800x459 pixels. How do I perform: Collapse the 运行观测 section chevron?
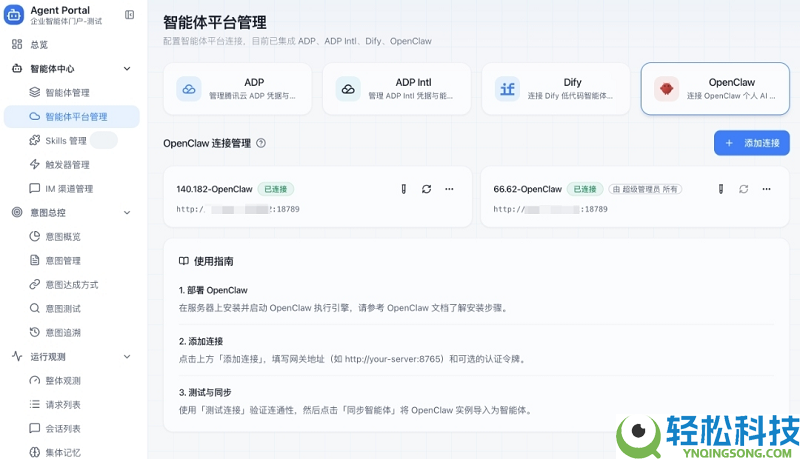click(127, 356)
